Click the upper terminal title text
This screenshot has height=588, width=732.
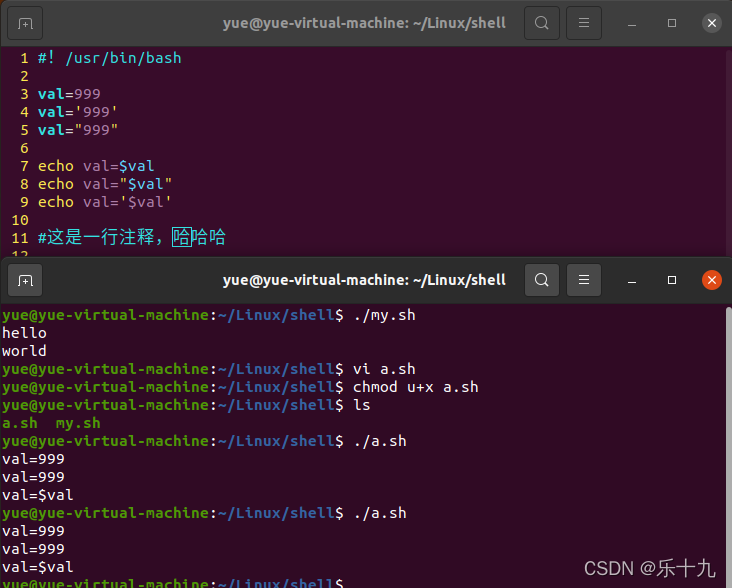coord(364,23)
